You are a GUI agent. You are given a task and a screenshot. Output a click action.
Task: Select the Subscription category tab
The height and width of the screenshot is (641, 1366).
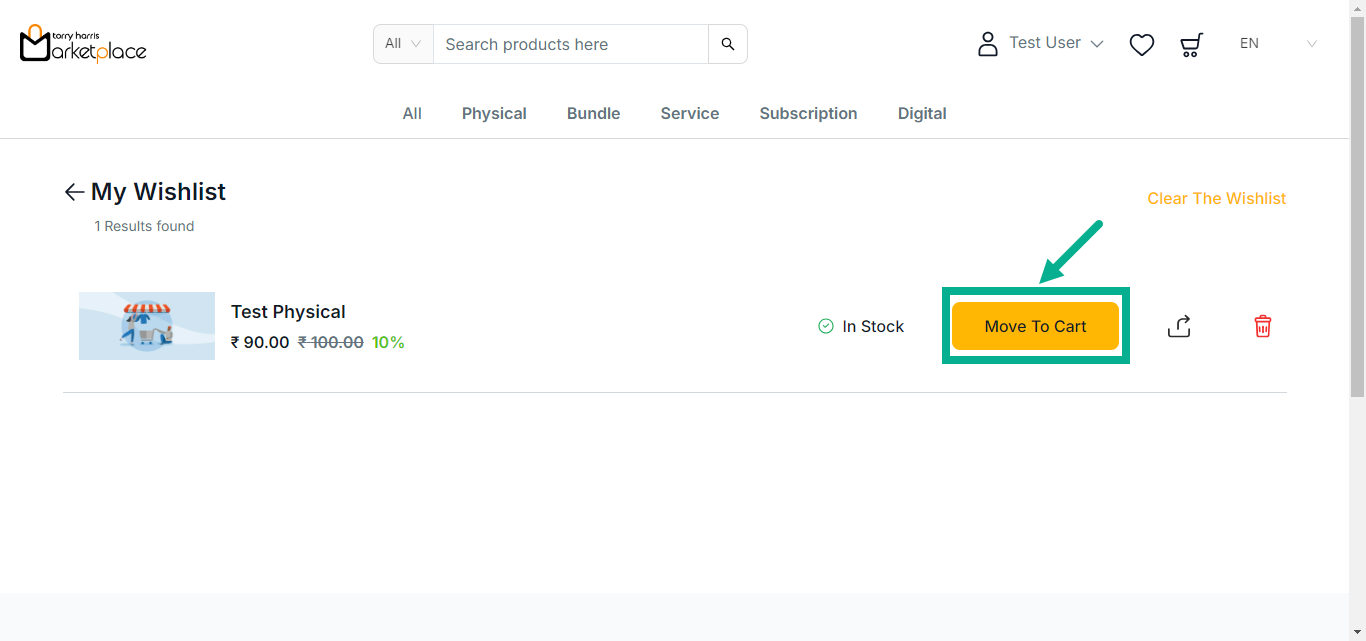pyautogui.click(x=808, y=114)
